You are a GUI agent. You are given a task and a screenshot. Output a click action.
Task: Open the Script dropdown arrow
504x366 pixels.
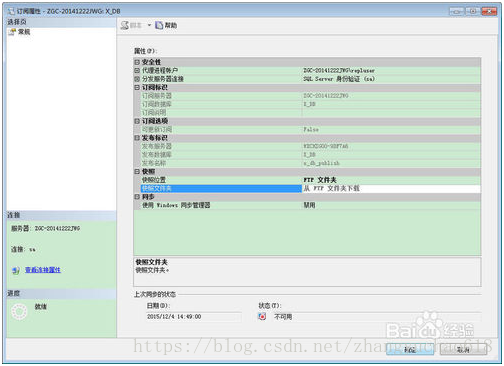tap(149, 25)
